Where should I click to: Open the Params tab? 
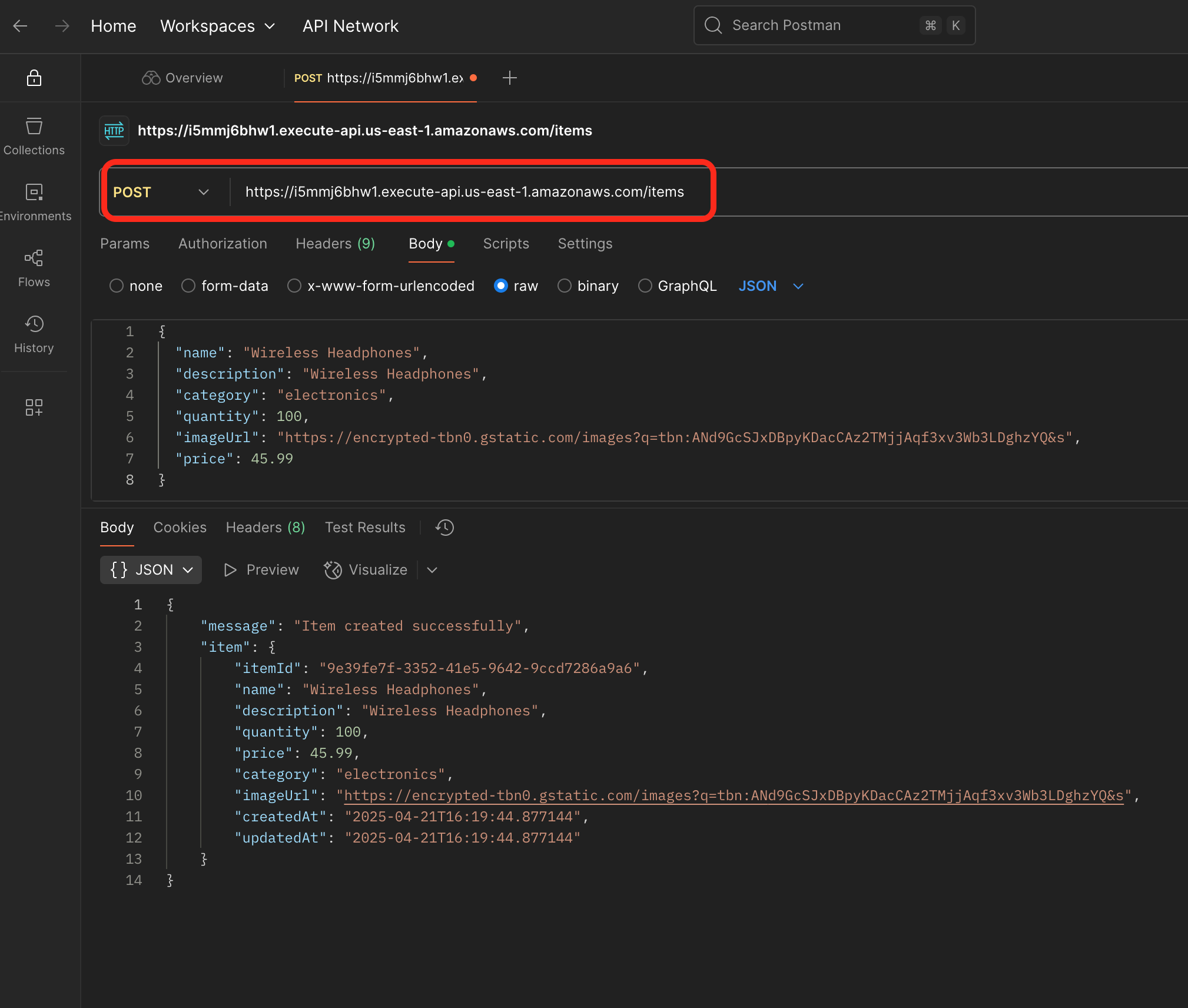[125, 244]
